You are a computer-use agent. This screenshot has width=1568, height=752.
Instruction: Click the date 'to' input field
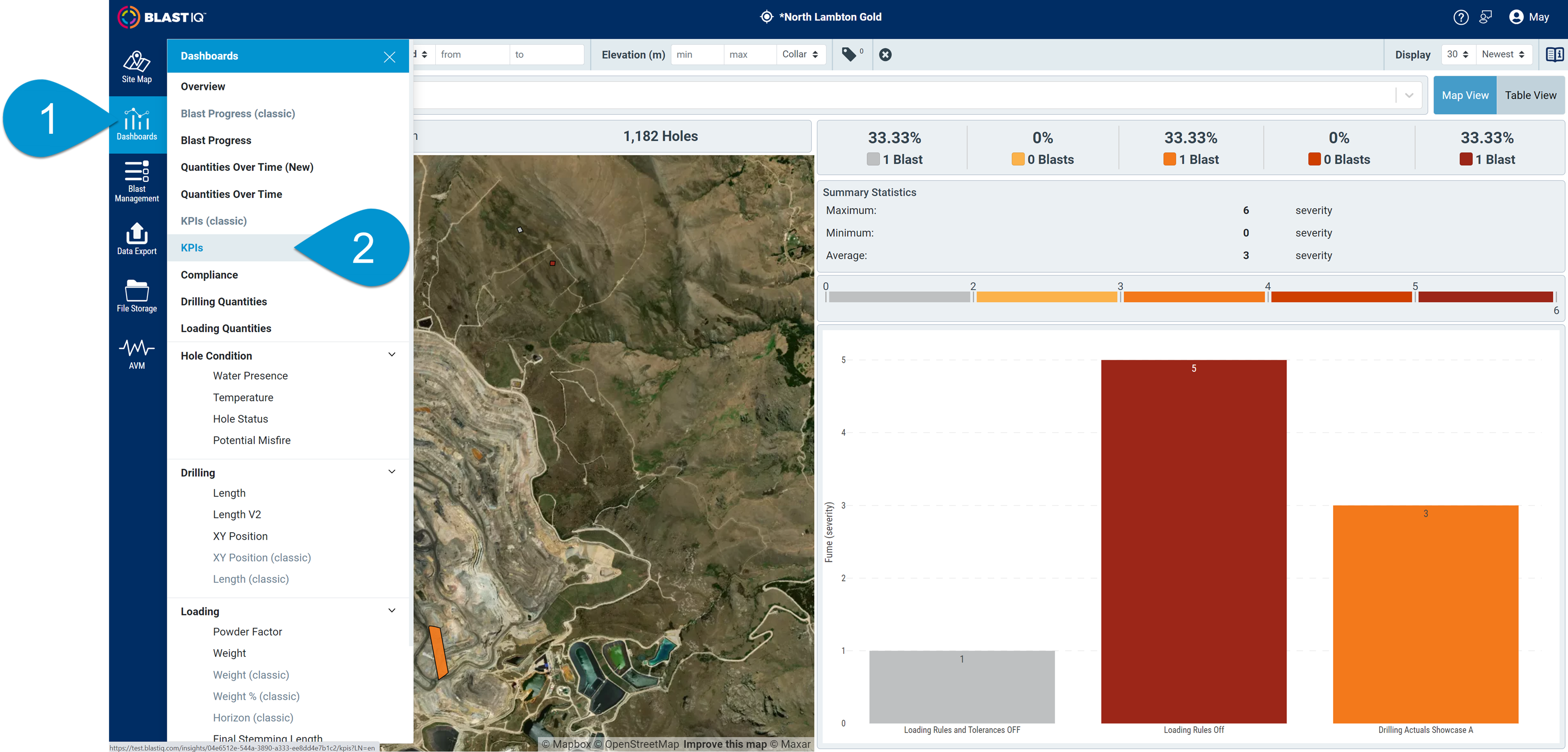(547, 54)
